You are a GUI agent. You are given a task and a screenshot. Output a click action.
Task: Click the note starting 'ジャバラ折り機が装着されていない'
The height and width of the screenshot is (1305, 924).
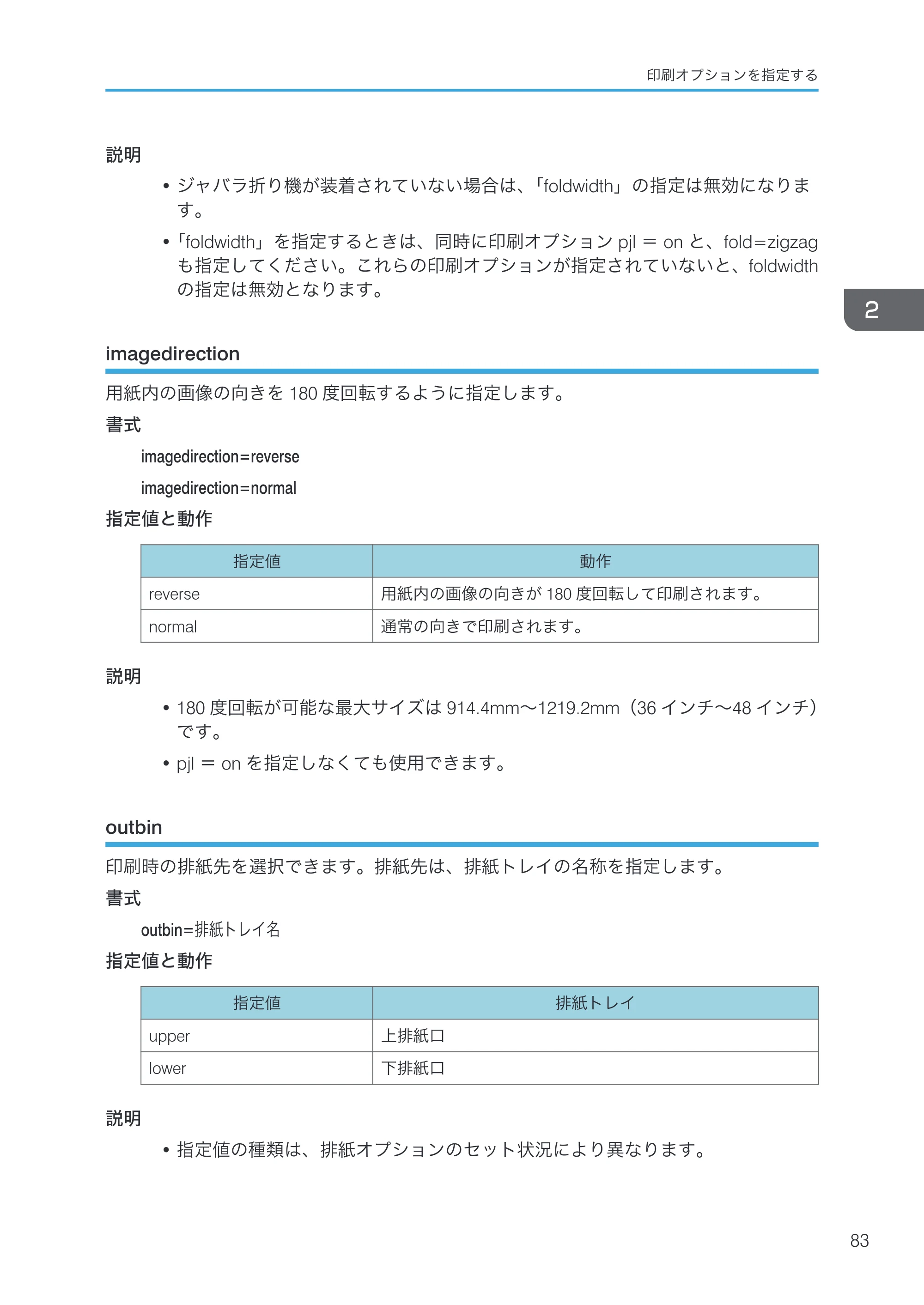pos(494,197)
